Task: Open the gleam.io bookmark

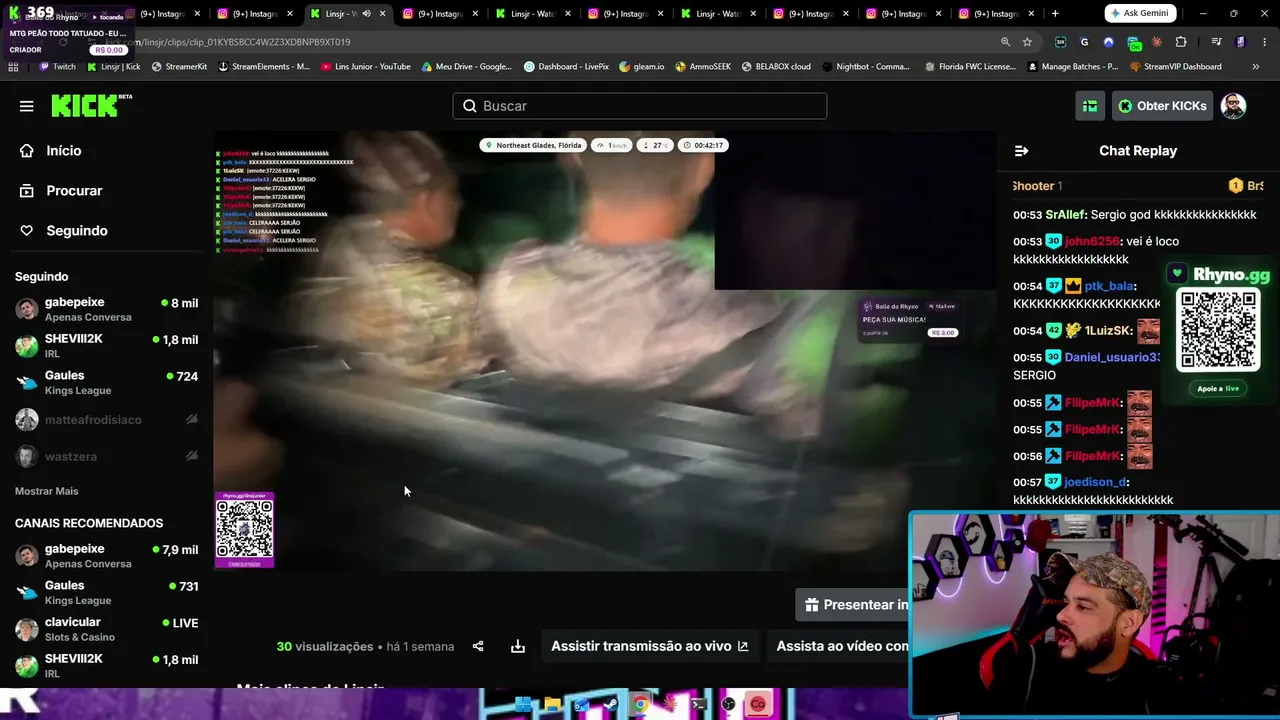Action: pyautogui.click(x=642, y=67)
